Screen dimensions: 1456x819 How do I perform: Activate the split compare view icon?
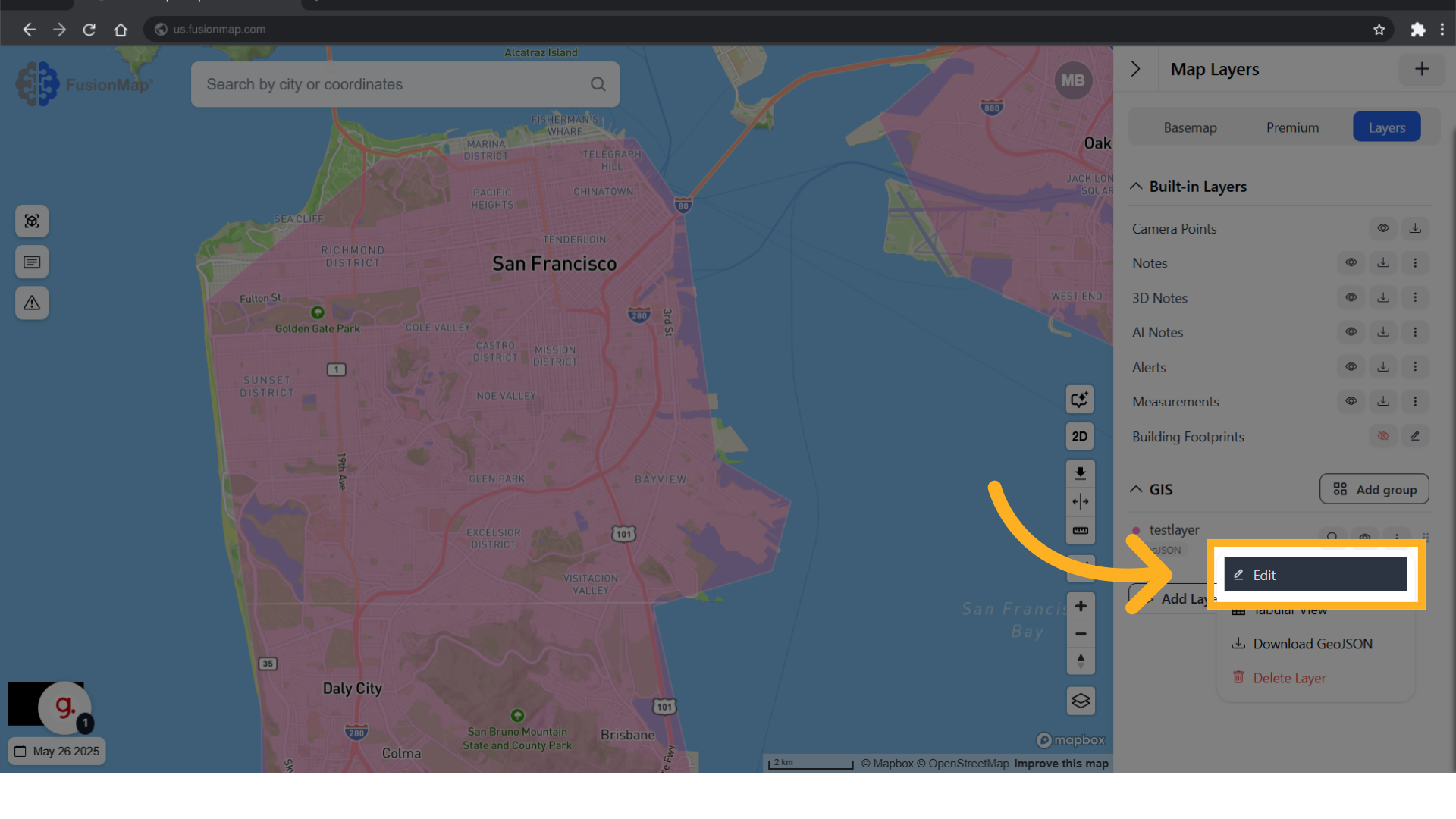click(1080, 502)
